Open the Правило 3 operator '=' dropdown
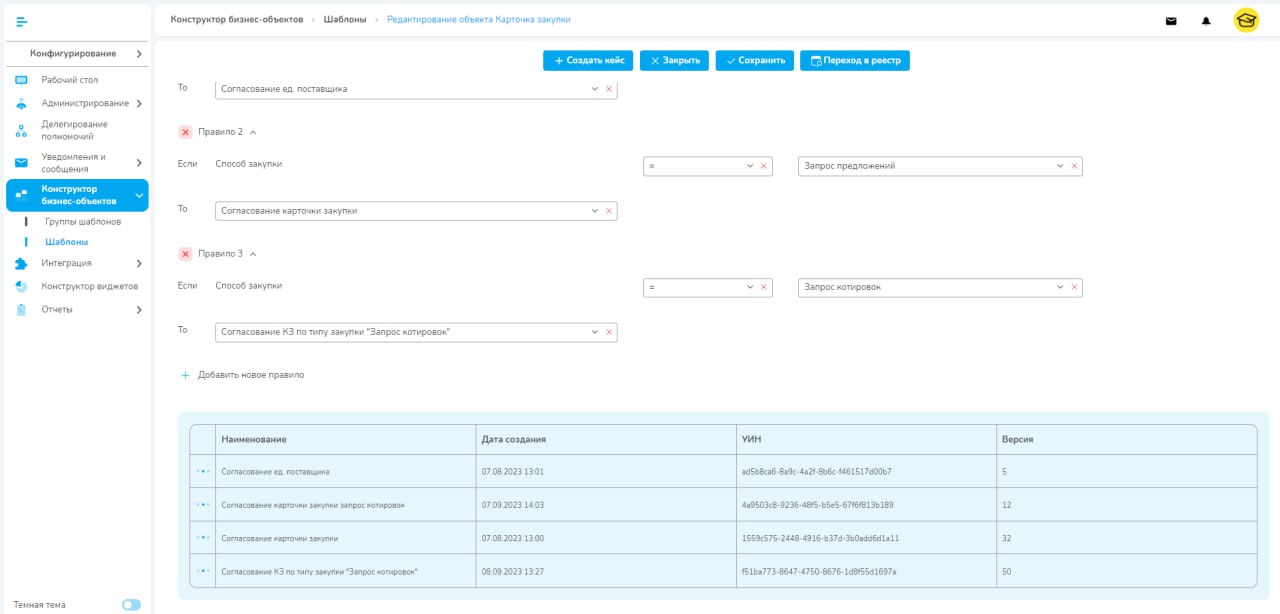This screenshot has width=1280, height=614. point(751,288)
